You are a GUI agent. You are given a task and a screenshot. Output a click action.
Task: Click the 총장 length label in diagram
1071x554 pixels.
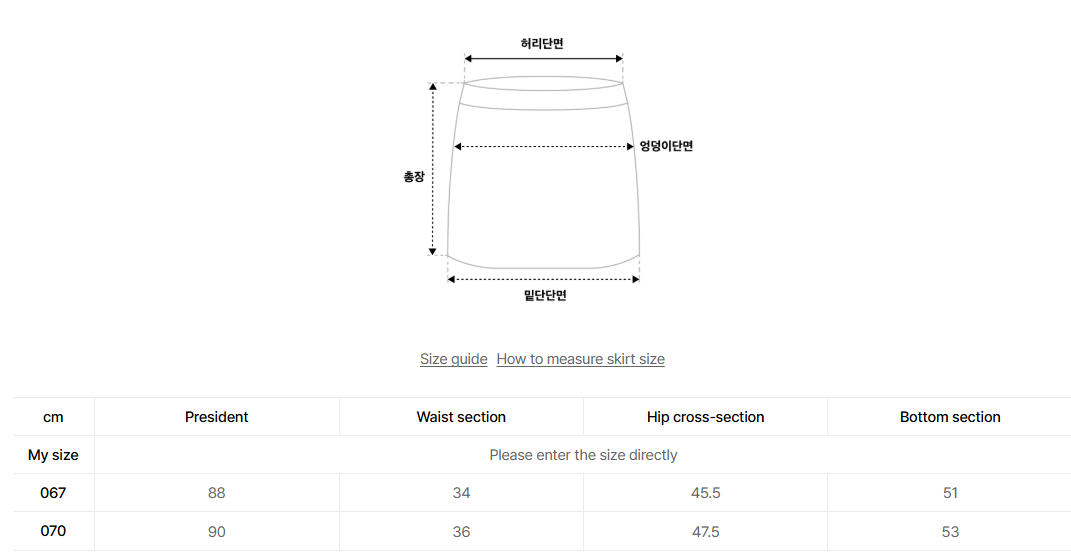[414, 177]
